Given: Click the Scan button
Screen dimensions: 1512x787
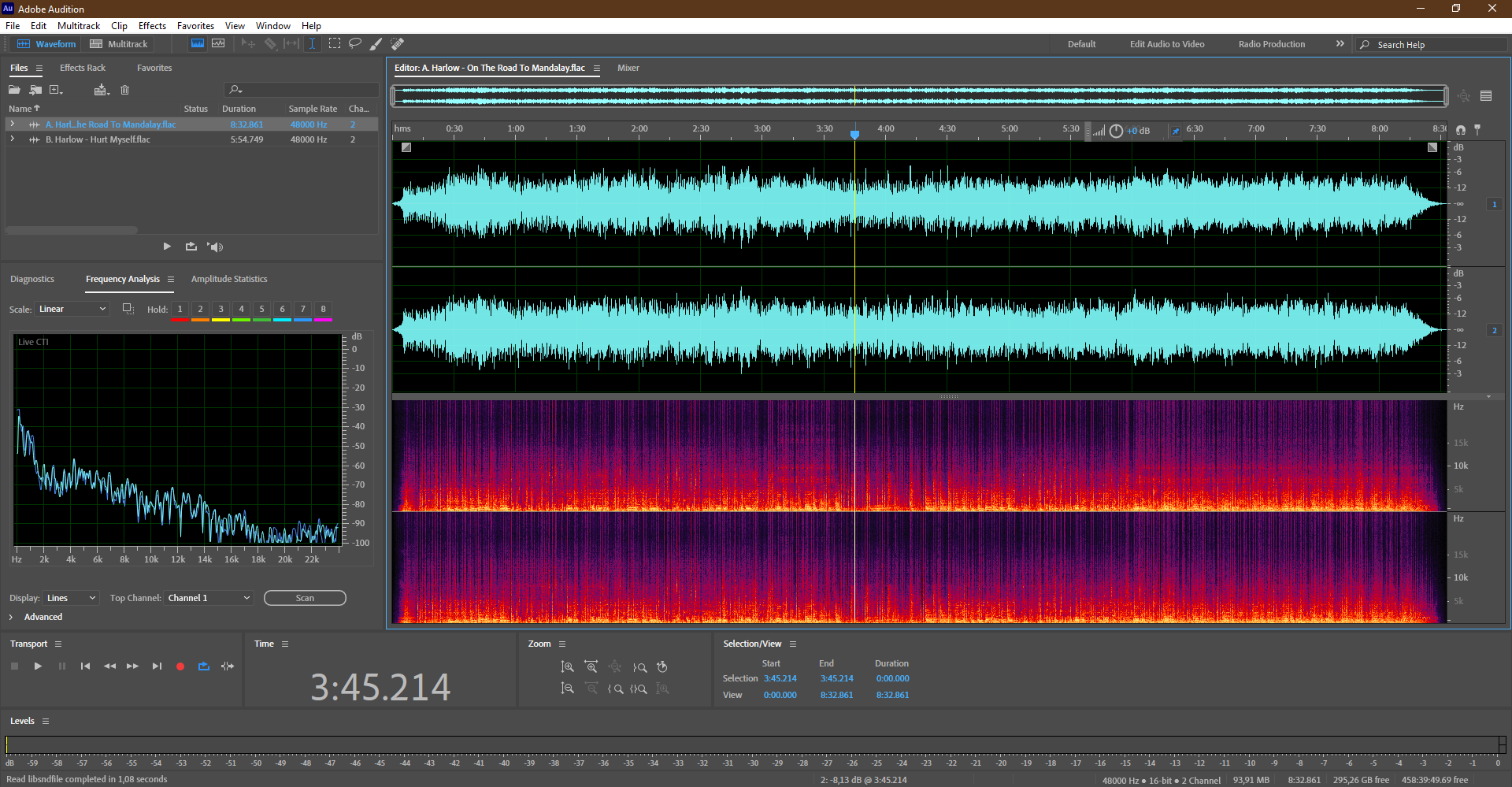Looking at the screenshot, I should (305, 598).
